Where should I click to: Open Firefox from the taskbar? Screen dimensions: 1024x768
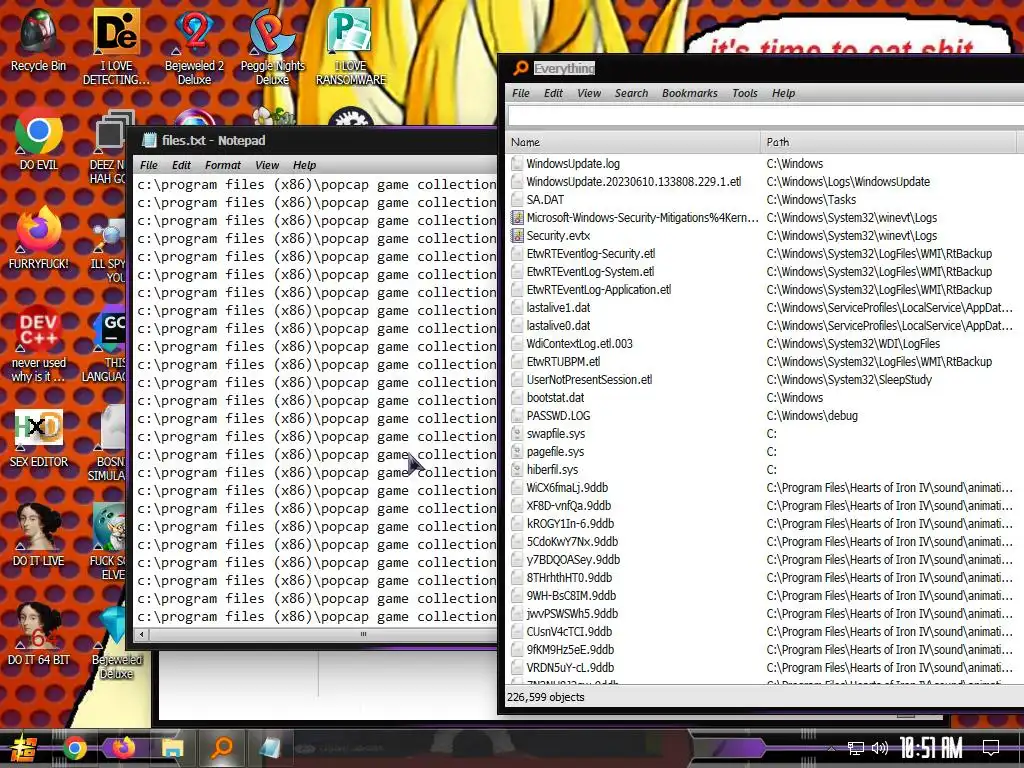click(x=123, y=748)
